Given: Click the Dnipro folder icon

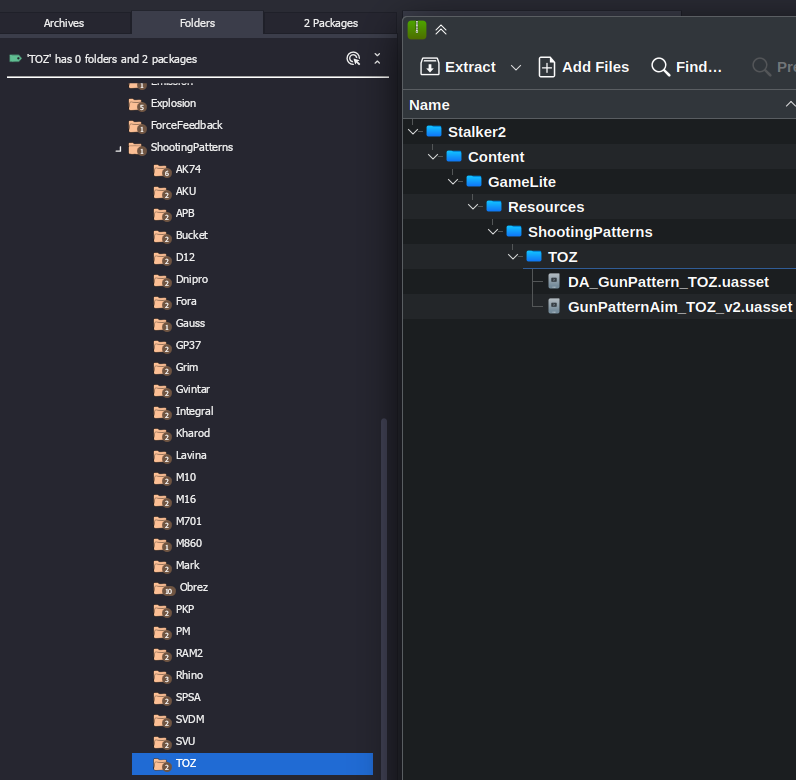Looking at the screenshot, I should (x=162, y=280).
